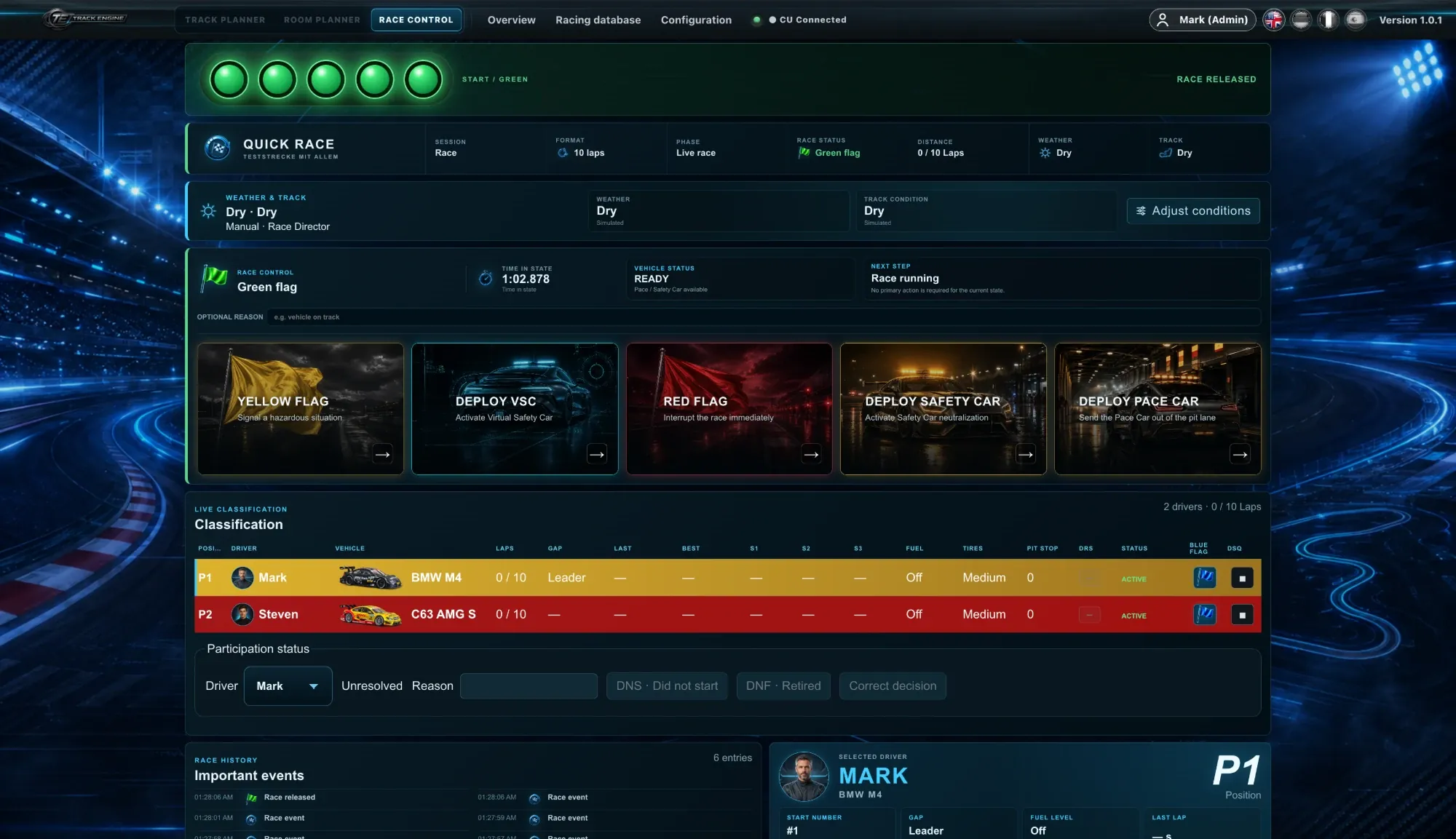Click the stopwatch icon beside Time in State
Viewport: 1456px width, 839px height.
click(x=486, y=279)
